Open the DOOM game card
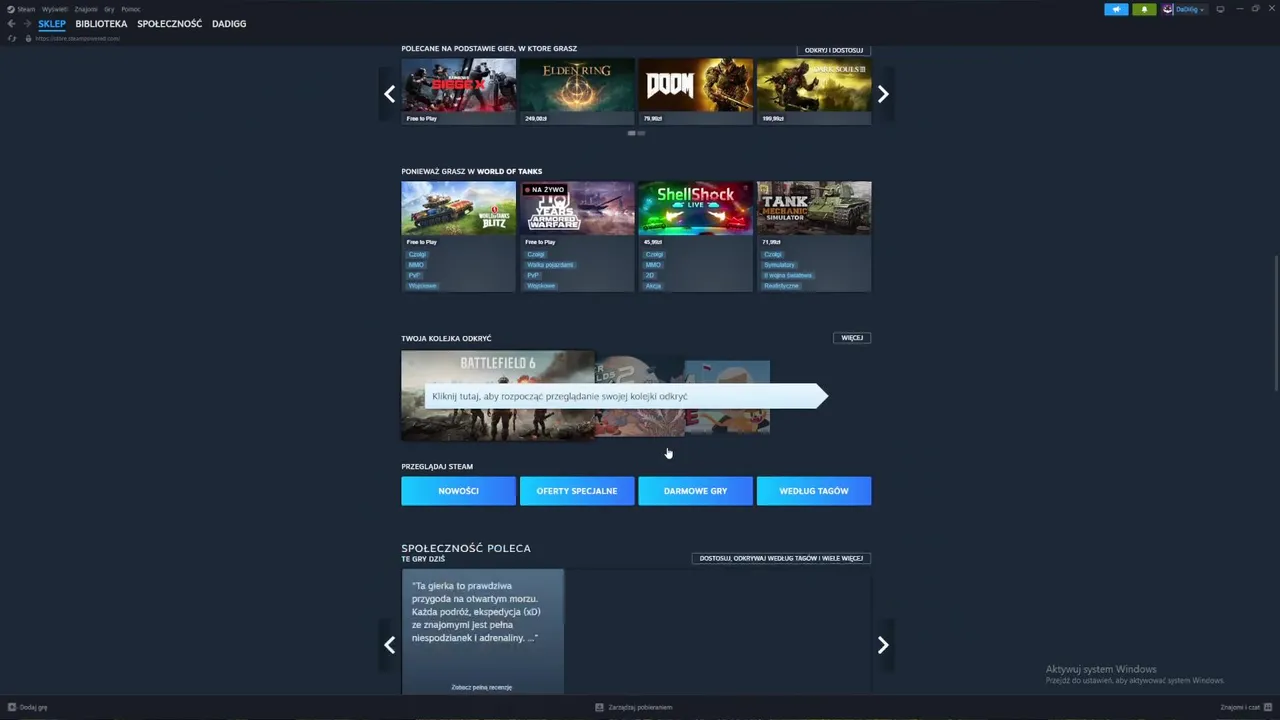This screenshot has height=720, width=1280. click(x=695, y=91)
